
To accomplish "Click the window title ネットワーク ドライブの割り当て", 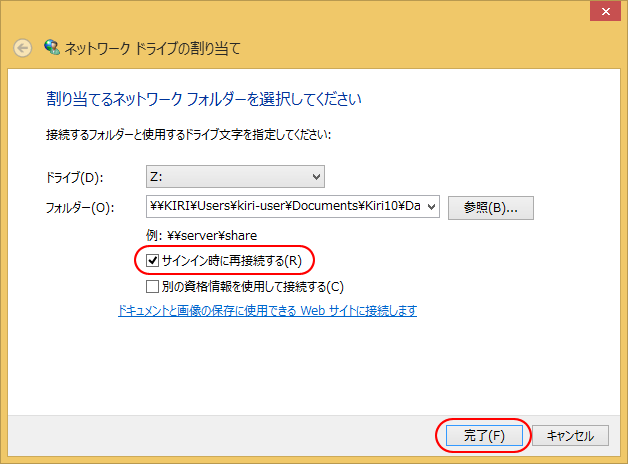I will point(152,48).
